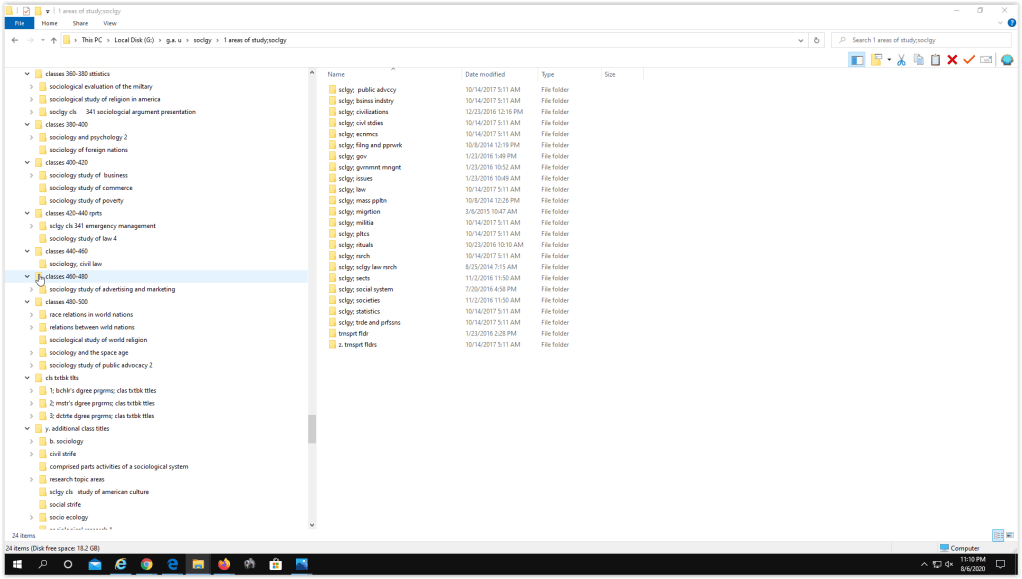Click the orange checkmark Properties icon

pyautogui.click(x=969, y=60)
